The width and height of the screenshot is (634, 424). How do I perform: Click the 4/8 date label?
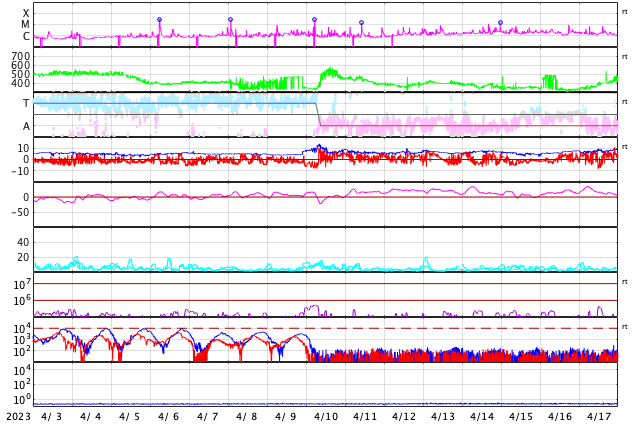coord(247,417)
